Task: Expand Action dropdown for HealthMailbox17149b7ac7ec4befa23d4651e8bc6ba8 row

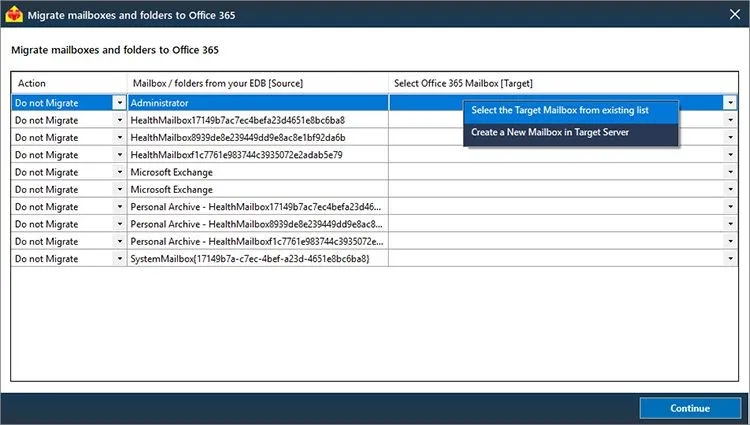Action: point(120,120)
